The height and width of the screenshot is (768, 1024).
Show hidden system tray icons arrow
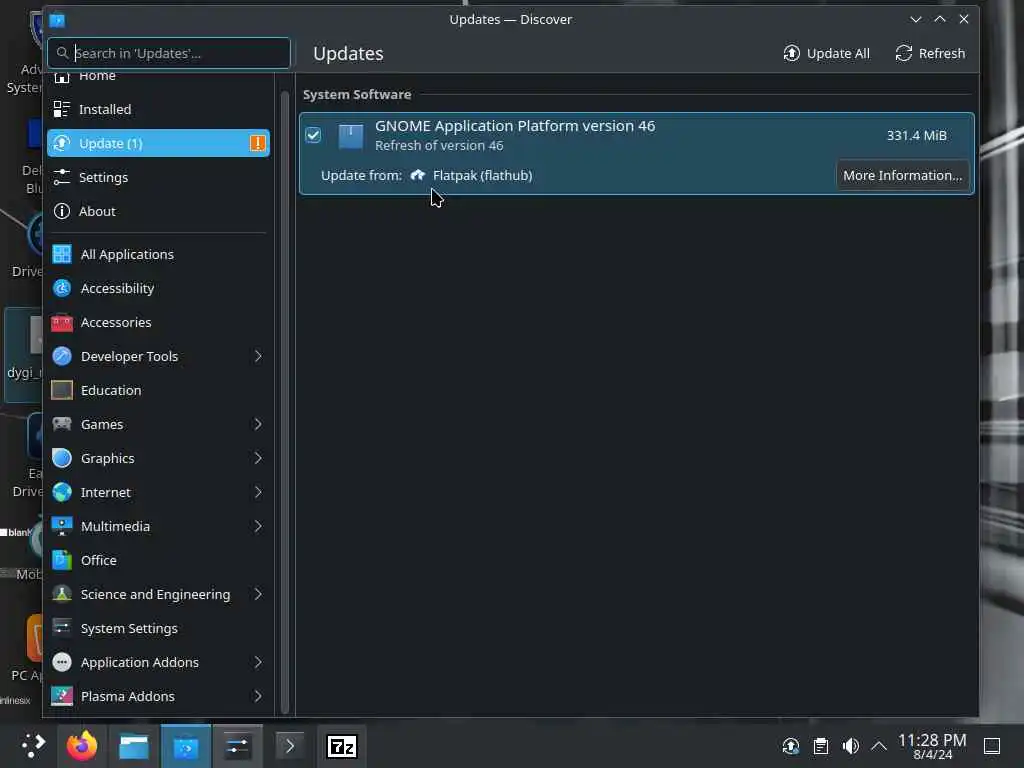coord(879,746)
